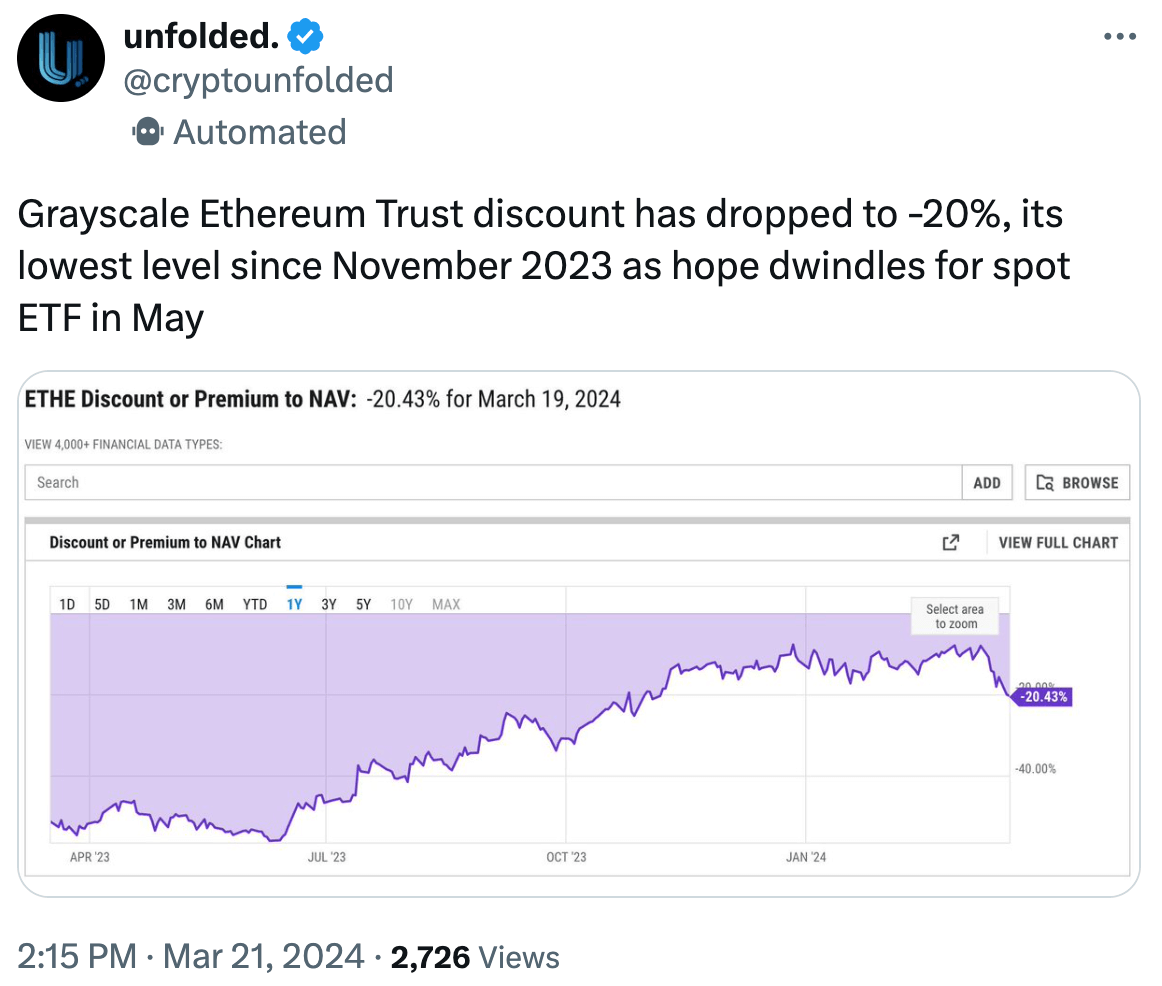Click the Browse magnifier icon
The height and width of the screenshot is (986, 1162).
pyautogui.click(x=1043, y=482)
